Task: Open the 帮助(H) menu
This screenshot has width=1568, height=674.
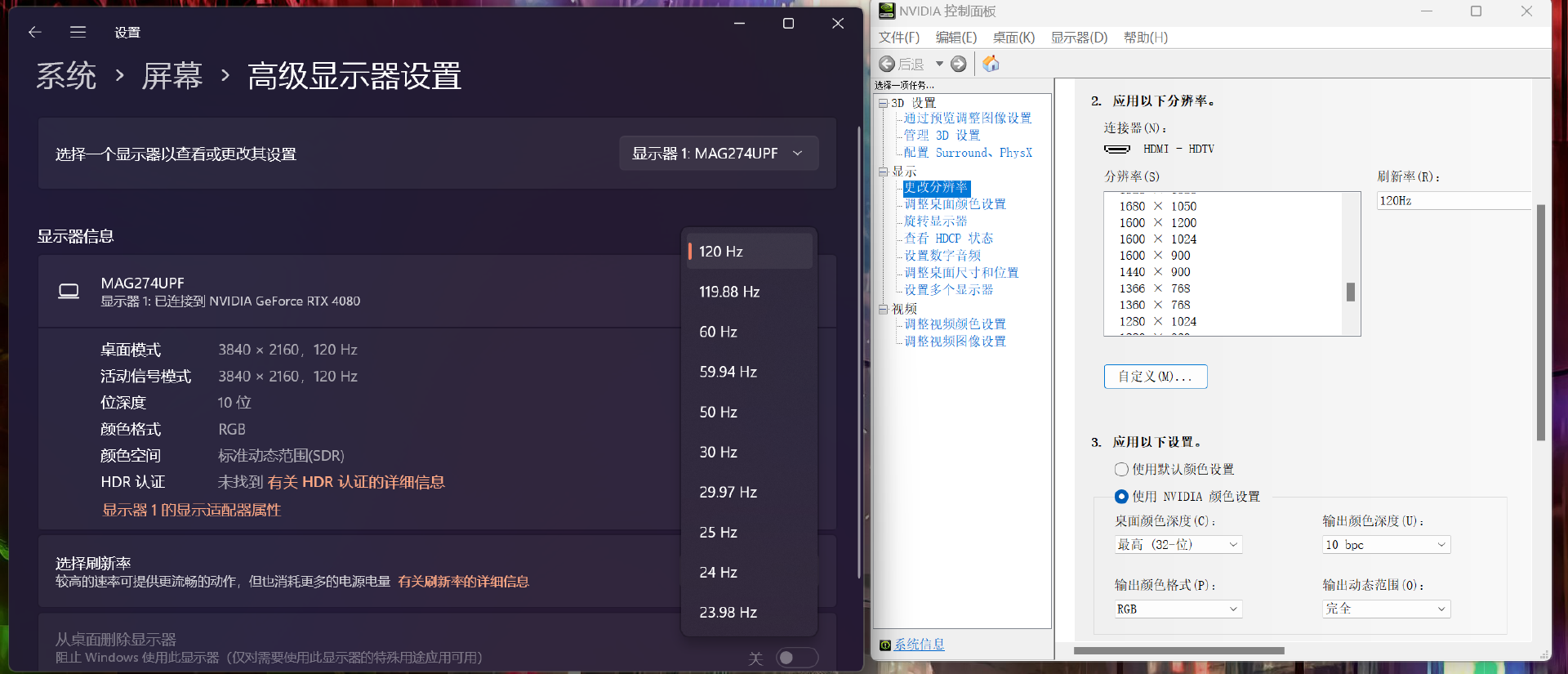Action: pos(1146,38)
